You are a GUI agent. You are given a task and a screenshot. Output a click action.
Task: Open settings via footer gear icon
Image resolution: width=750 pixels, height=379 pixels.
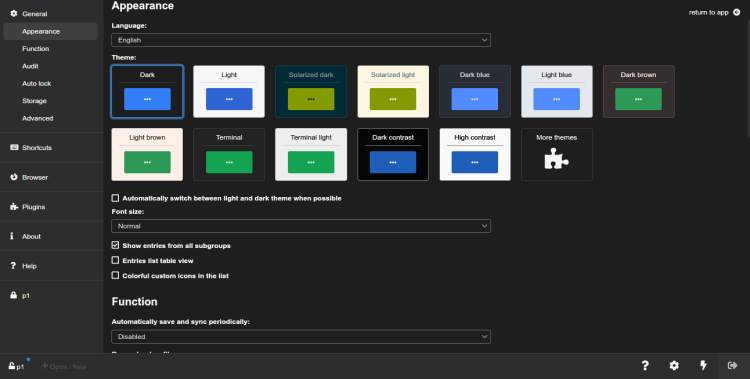pos(674,366)
